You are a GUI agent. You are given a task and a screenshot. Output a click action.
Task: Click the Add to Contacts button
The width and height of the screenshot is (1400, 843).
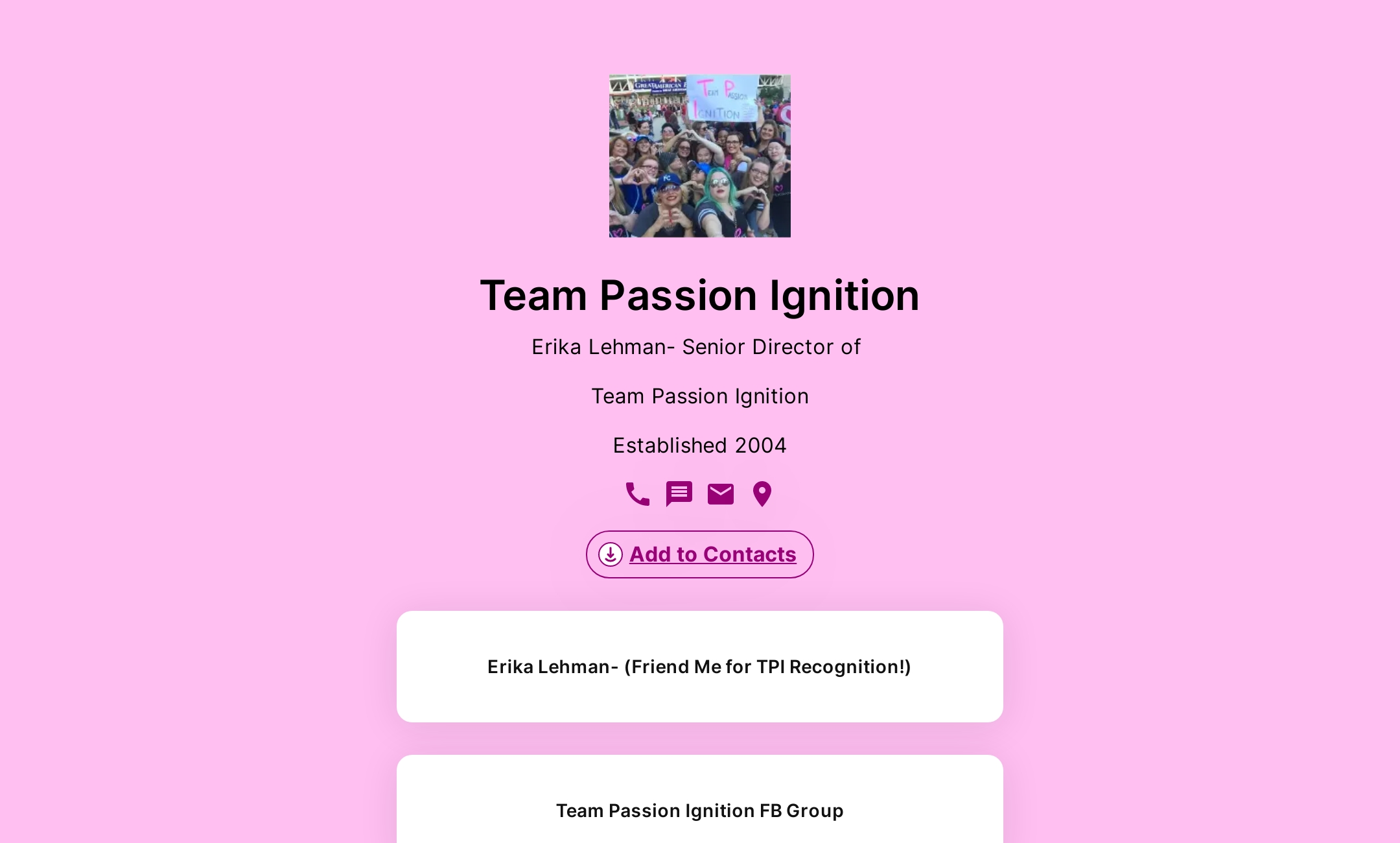coord(699,554)
